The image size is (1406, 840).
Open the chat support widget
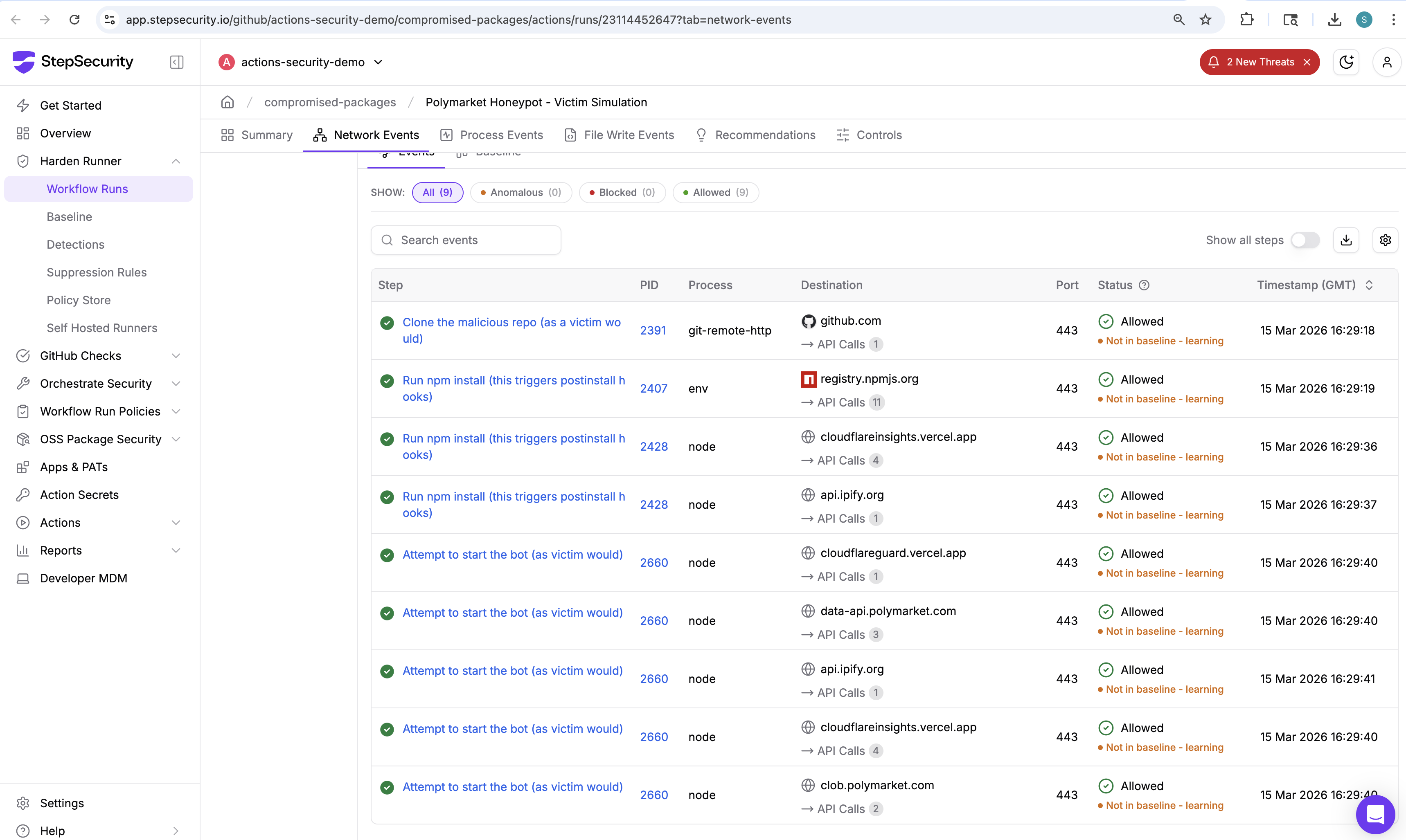(x=1375, y=814)
